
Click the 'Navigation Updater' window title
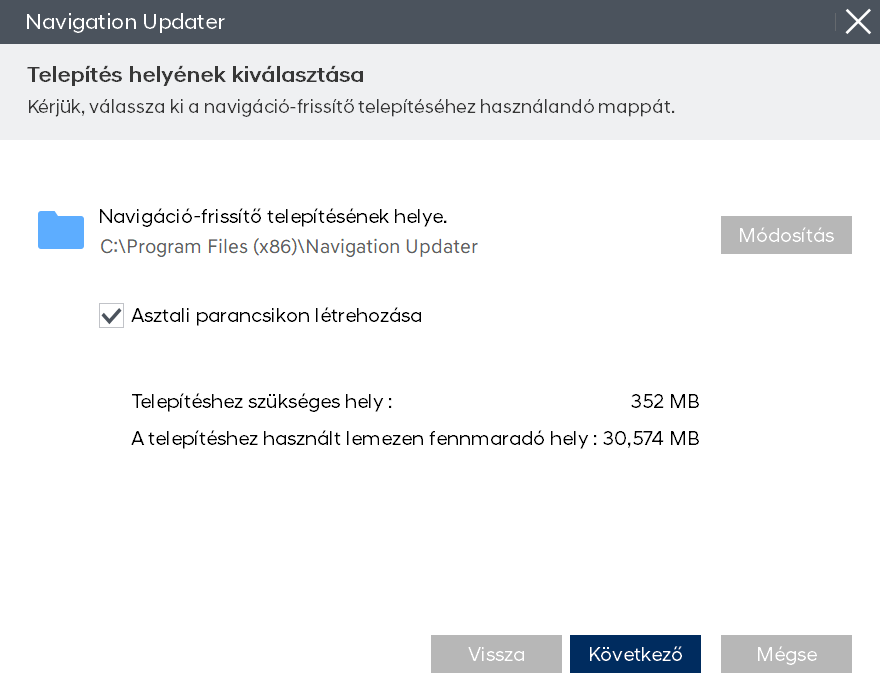tap(125, 21)
